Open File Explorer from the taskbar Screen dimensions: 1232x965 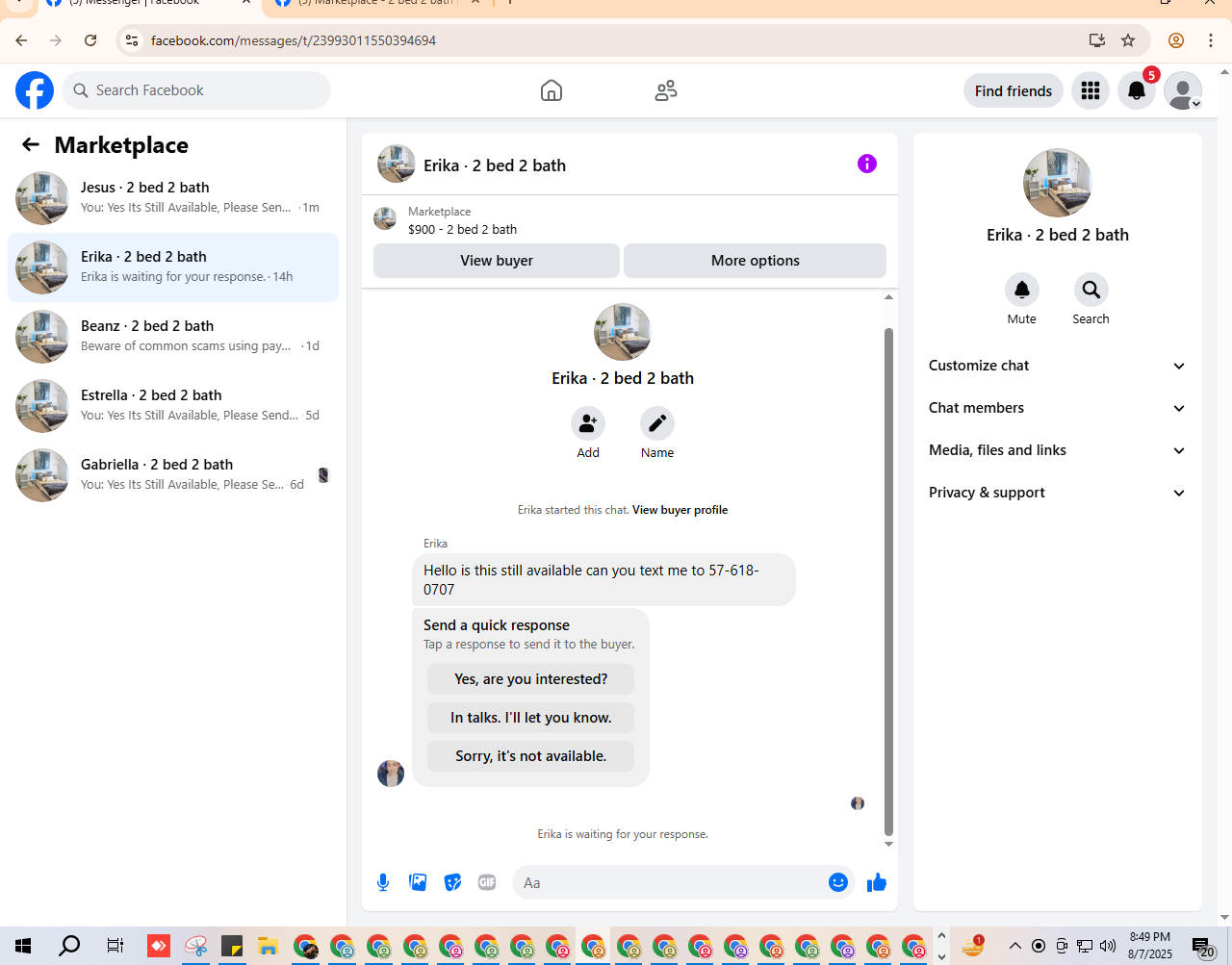coord(268,946)
